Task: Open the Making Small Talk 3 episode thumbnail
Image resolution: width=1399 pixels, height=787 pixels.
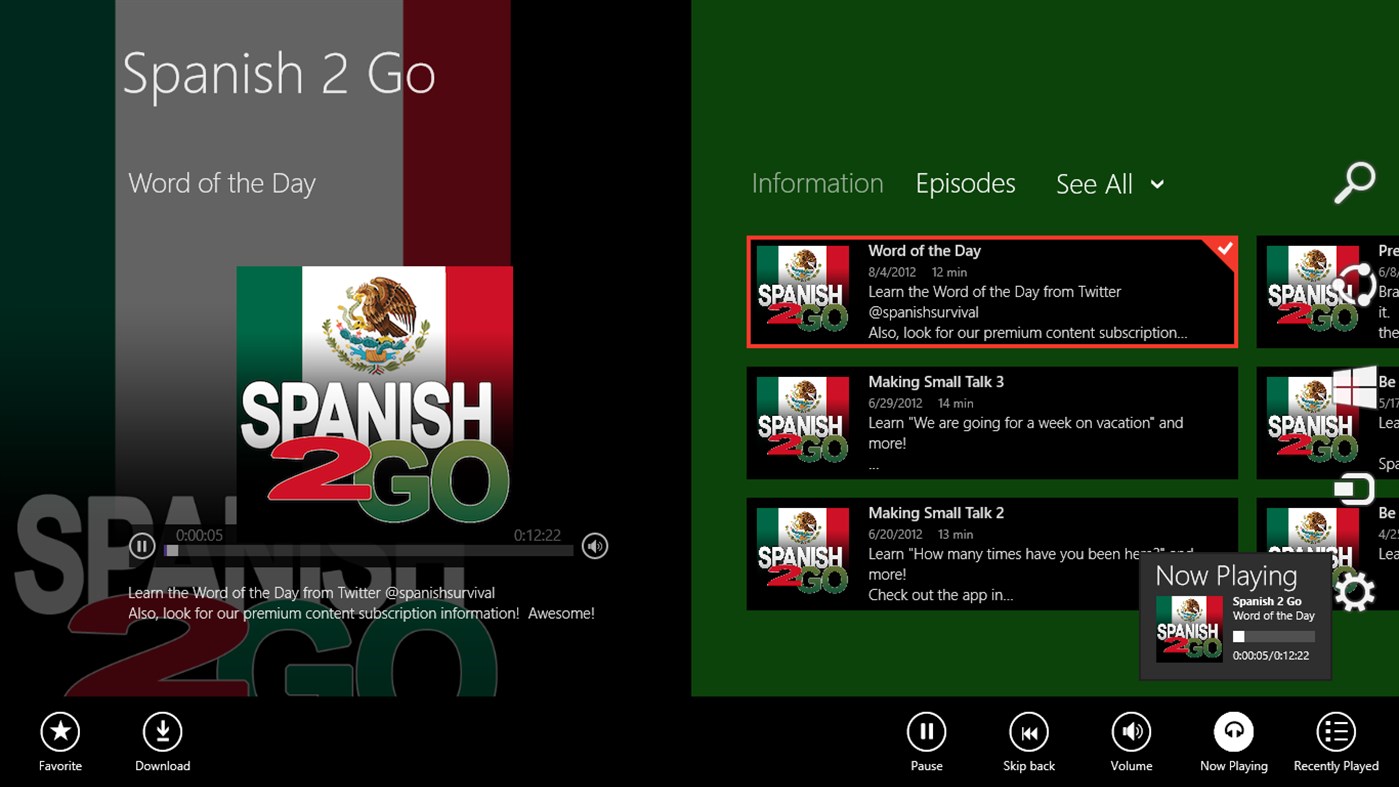Action: pos(802,422)
